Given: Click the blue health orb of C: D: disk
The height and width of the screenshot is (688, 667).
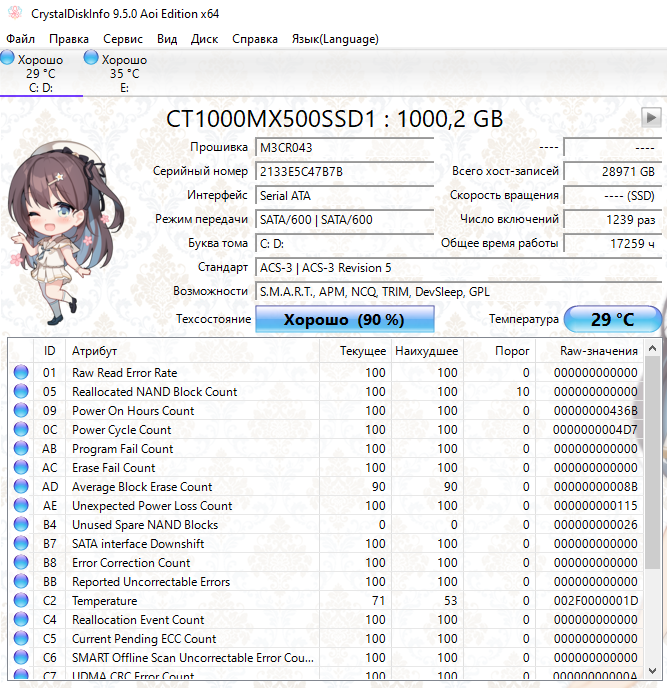Looking at the screenshot, I should tap(7, 57).
